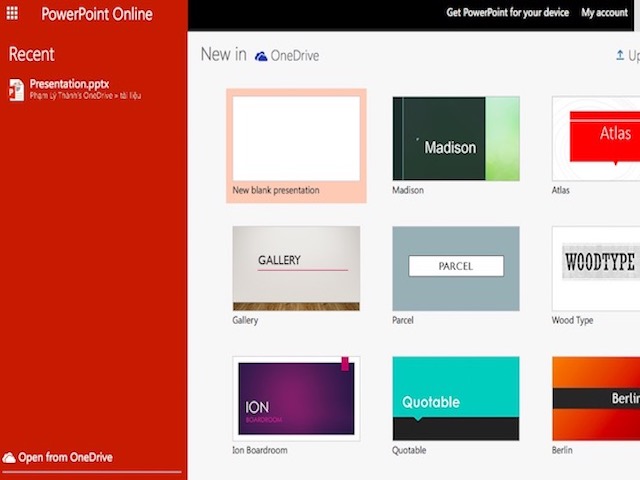
Task: Select the New blank presentation thumbnail
Action: pyautogui.click(x=296, y=138)
